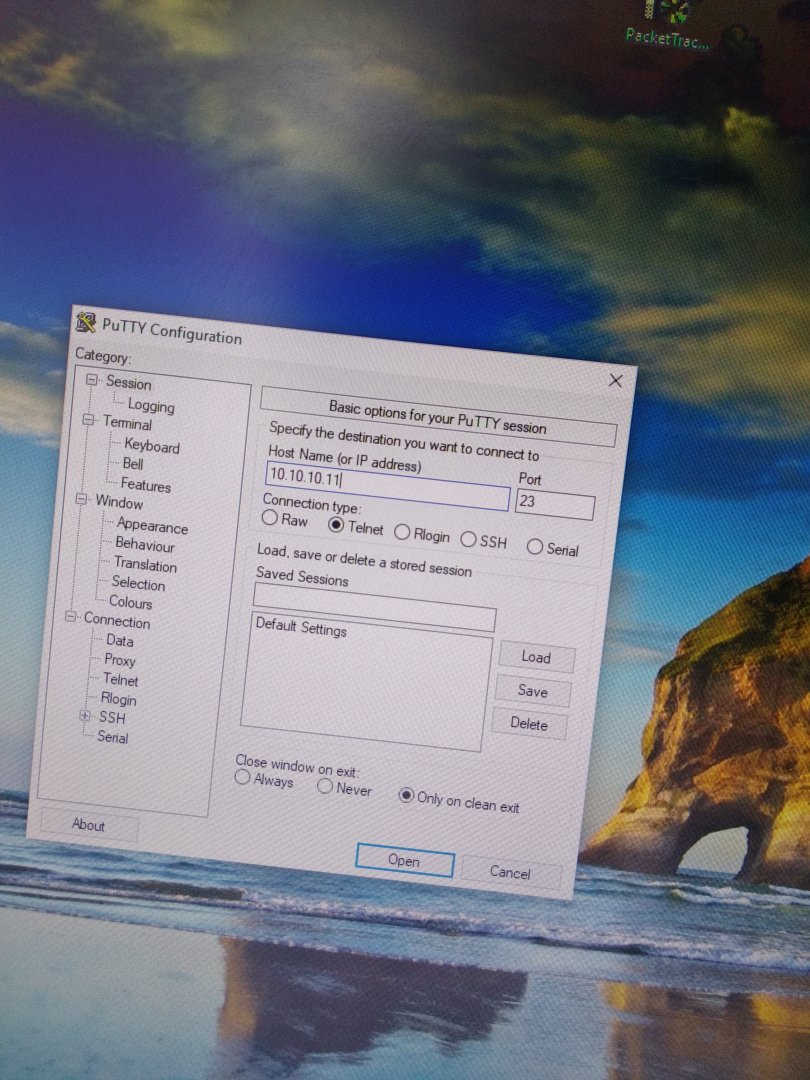Open the Keyboard category
810x1080 pixels.
(x=152, y=446)
